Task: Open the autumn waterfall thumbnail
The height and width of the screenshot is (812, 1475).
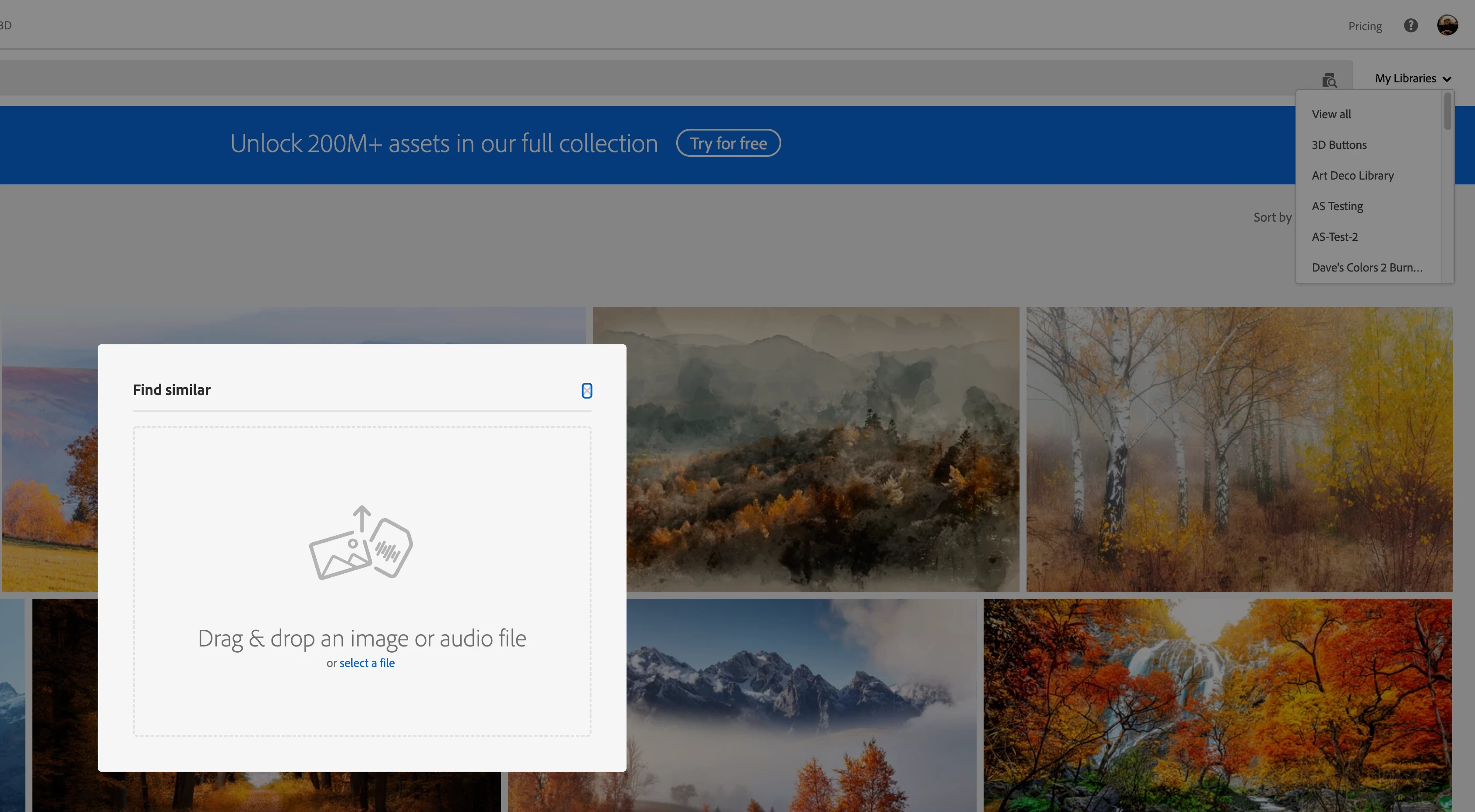Action: (1217, 705)
